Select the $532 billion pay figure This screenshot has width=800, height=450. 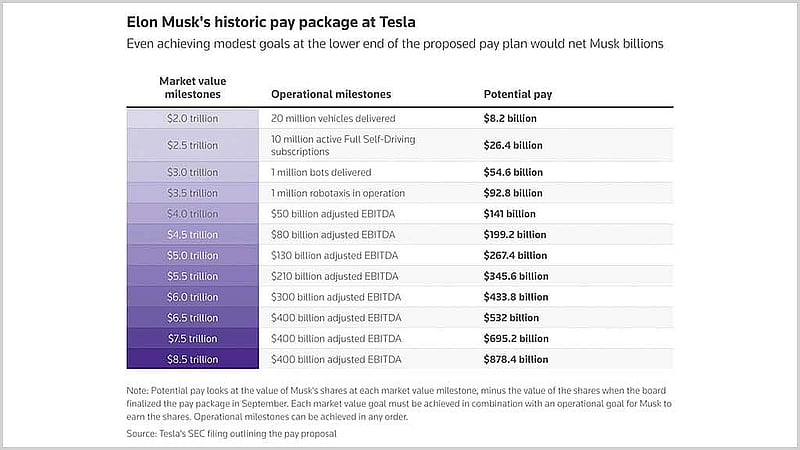(511, 318)
